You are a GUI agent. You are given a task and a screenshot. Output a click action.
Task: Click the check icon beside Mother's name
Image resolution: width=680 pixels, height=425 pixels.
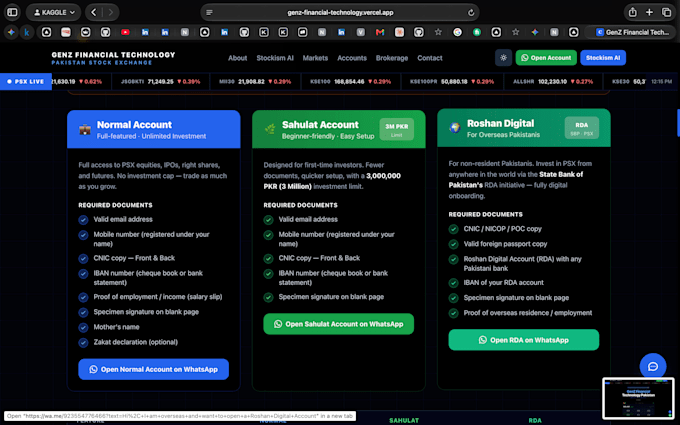tap(83, 327)
